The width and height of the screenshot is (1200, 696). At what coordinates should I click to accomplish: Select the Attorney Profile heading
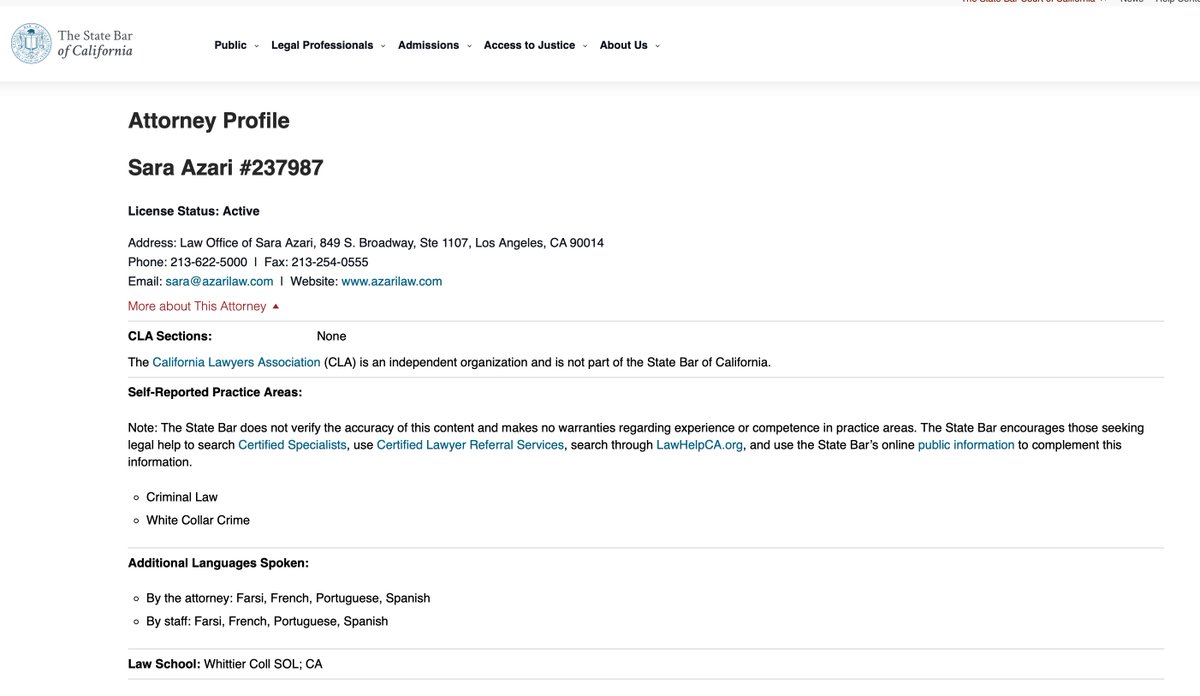[x=209, y=121]
